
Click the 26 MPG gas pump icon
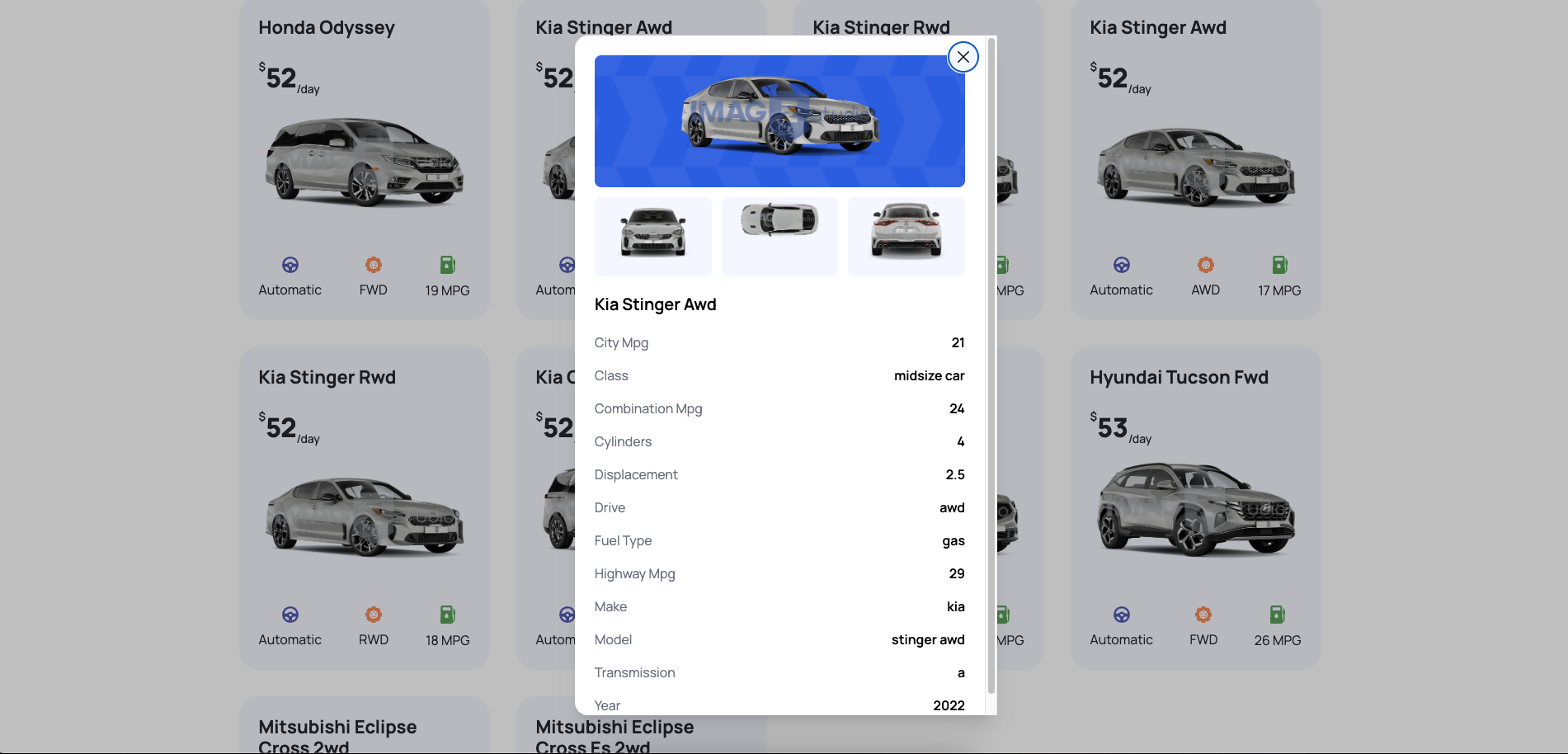tap(1278, 615)
